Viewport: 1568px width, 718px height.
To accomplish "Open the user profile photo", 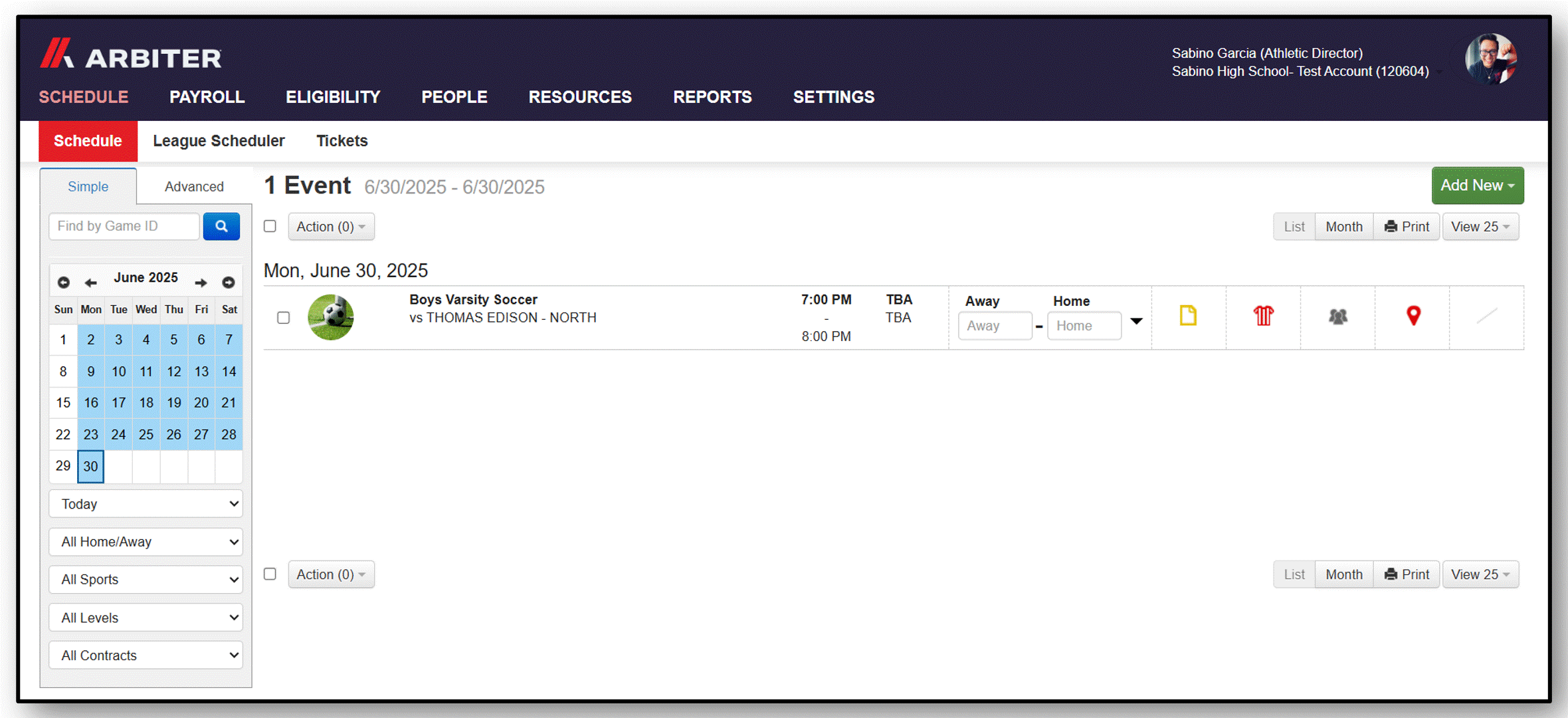I will [1491, 59].
